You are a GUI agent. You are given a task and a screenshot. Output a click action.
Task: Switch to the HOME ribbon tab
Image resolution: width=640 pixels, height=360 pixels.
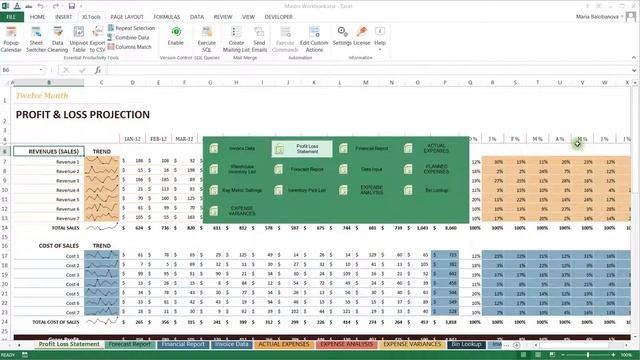point(37,17)
